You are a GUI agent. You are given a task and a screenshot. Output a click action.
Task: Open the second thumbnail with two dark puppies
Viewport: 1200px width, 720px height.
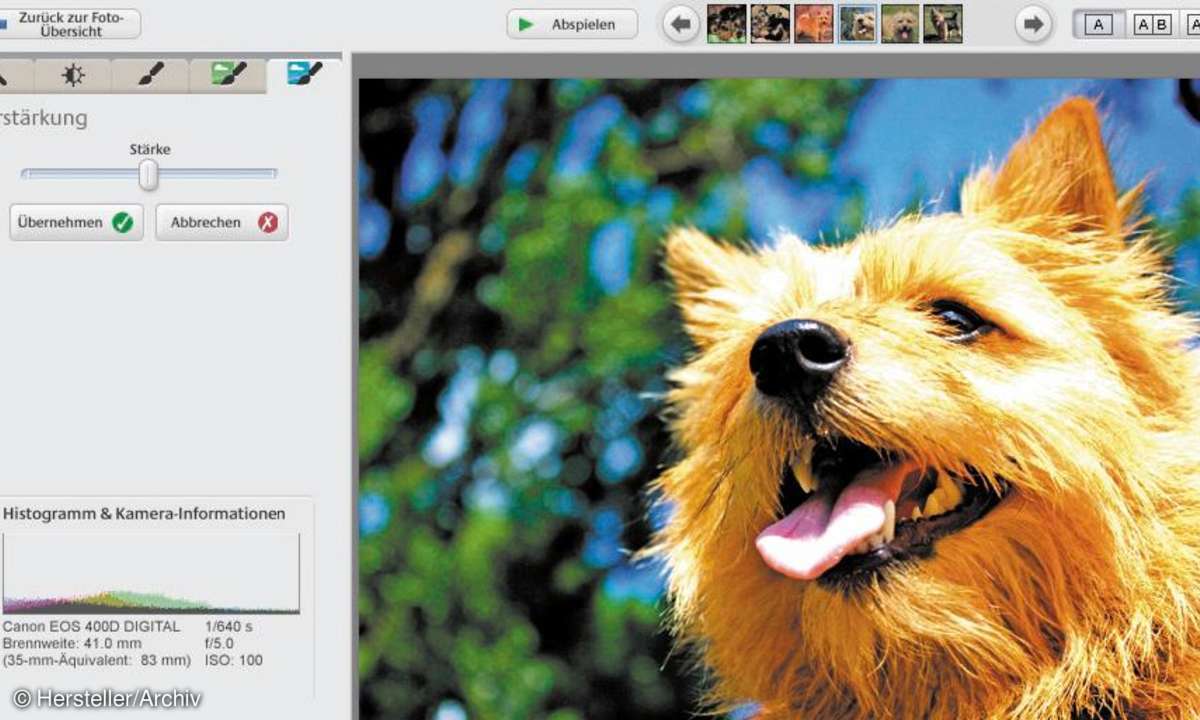coord(770,24)
